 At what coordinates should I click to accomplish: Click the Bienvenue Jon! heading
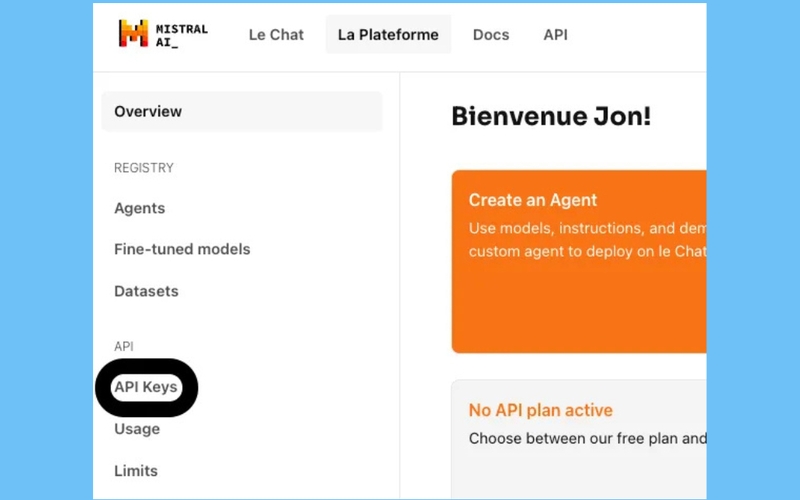click(551, 116)
